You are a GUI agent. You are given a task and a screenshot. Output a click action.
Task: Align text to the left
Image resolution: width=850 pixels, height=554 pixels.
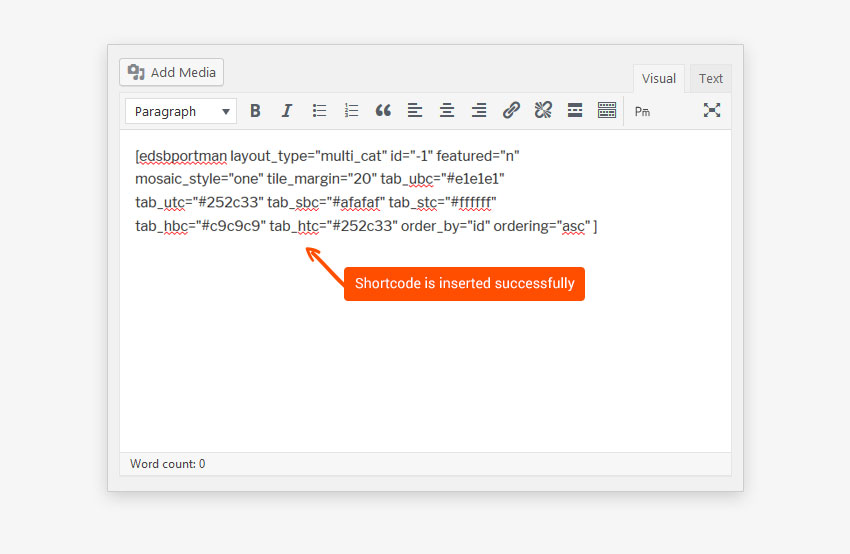[x=415, y=111]
